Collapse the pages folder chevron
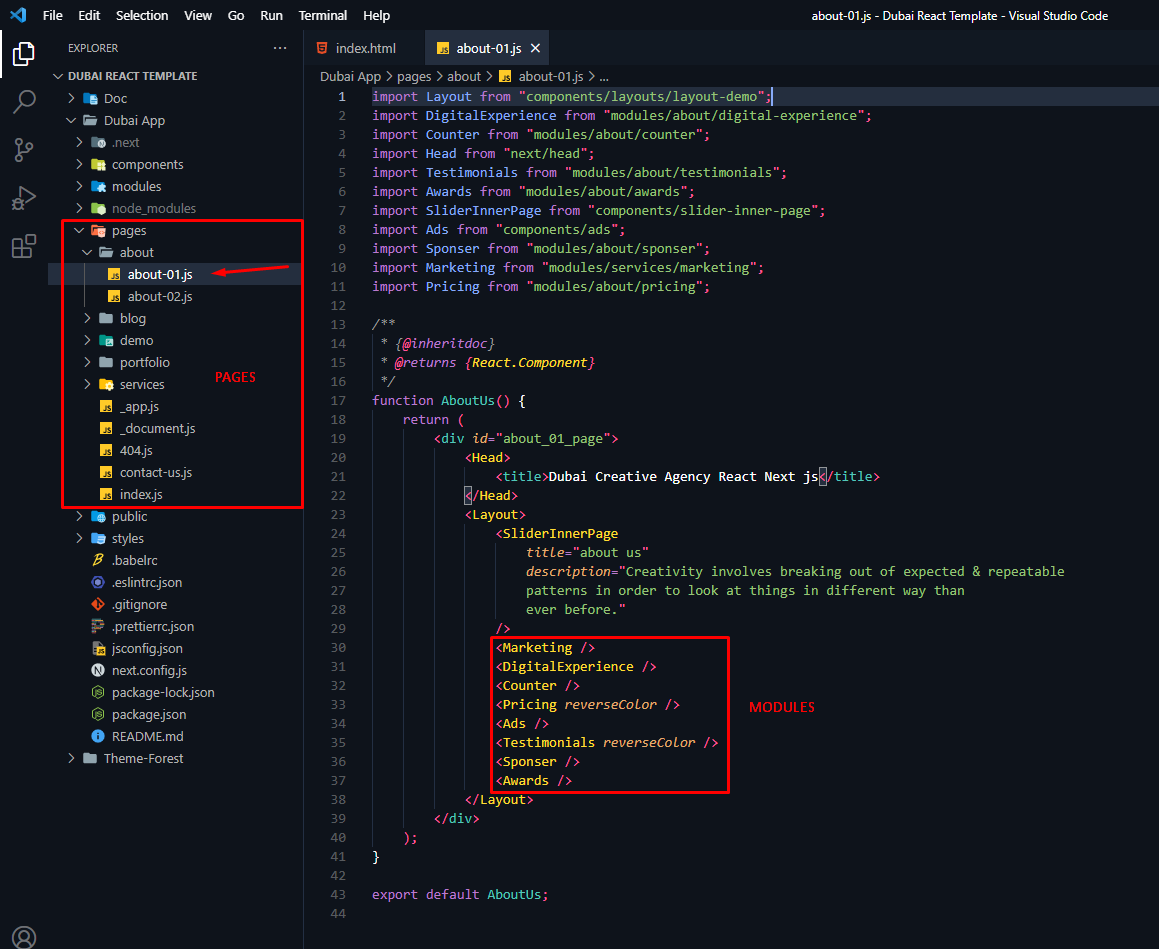Screen dimensions: 1159x949 click(79, 231)
